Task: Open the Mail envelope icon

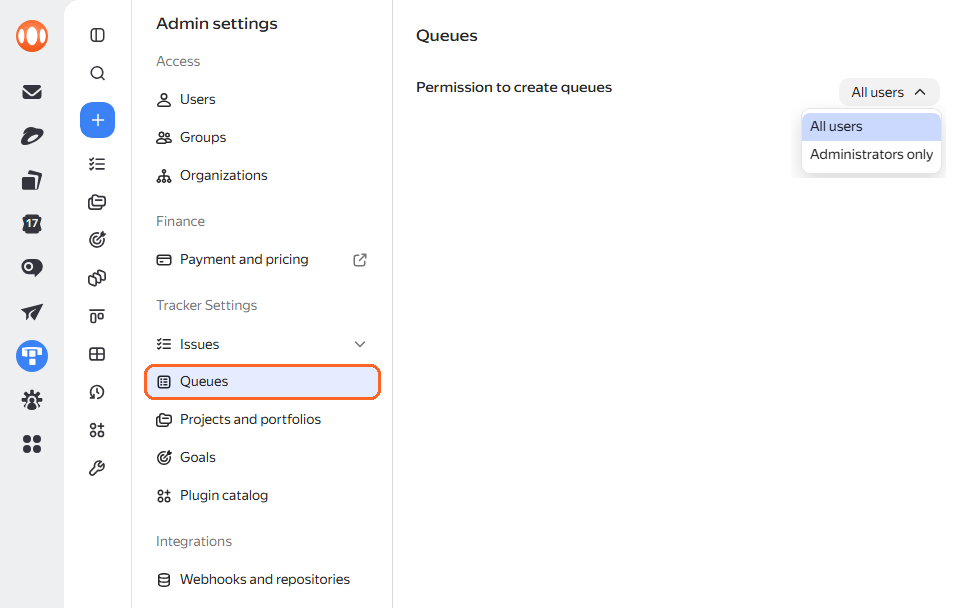Action: click(x=32, y=92)
